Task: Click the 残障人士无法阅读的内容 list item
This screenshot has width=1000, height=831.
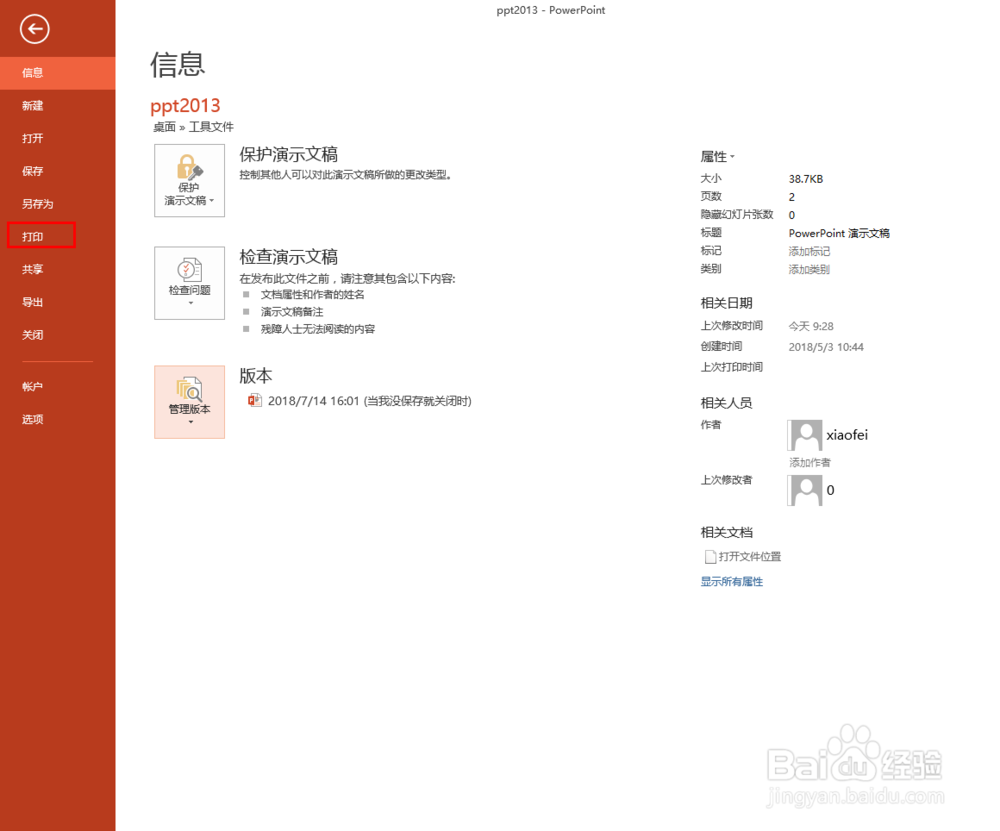Action: tap(318, 329)
